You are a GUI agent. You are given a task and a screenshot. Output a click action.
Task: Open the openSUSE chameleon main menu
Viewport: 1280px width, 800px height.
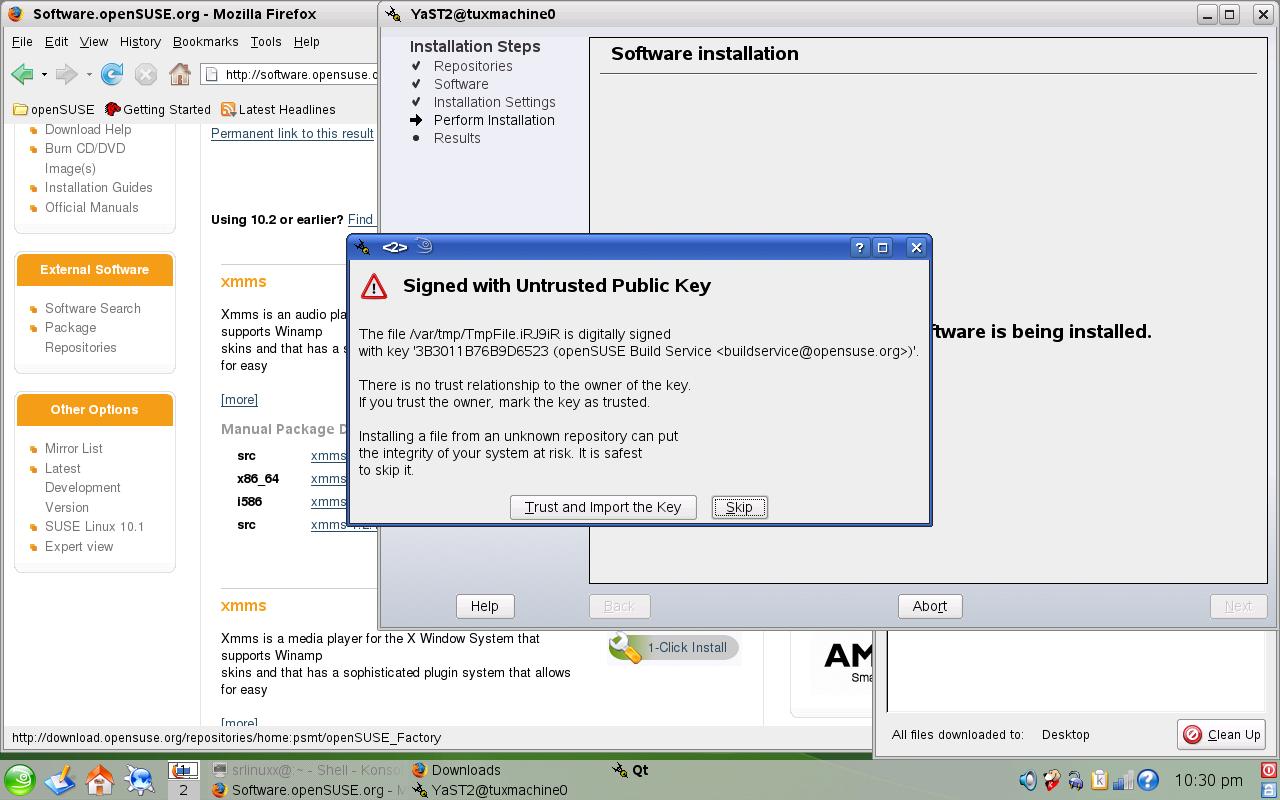(x=20, y=779)
